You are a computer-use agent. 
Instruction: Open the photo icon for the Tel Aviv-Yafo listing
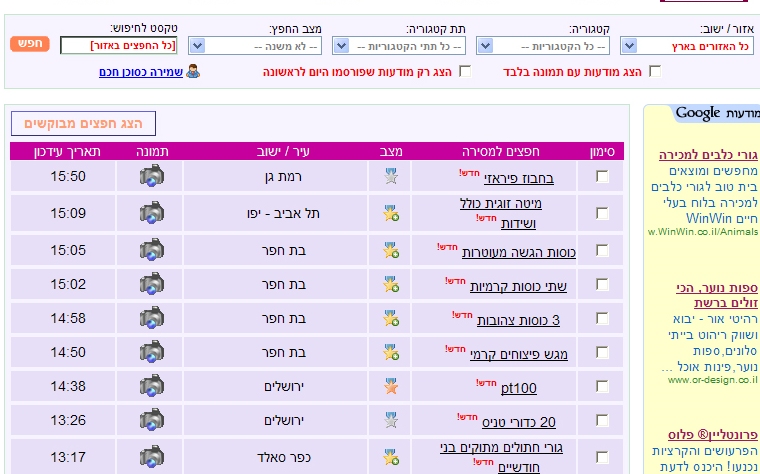(x=151, y=213)
